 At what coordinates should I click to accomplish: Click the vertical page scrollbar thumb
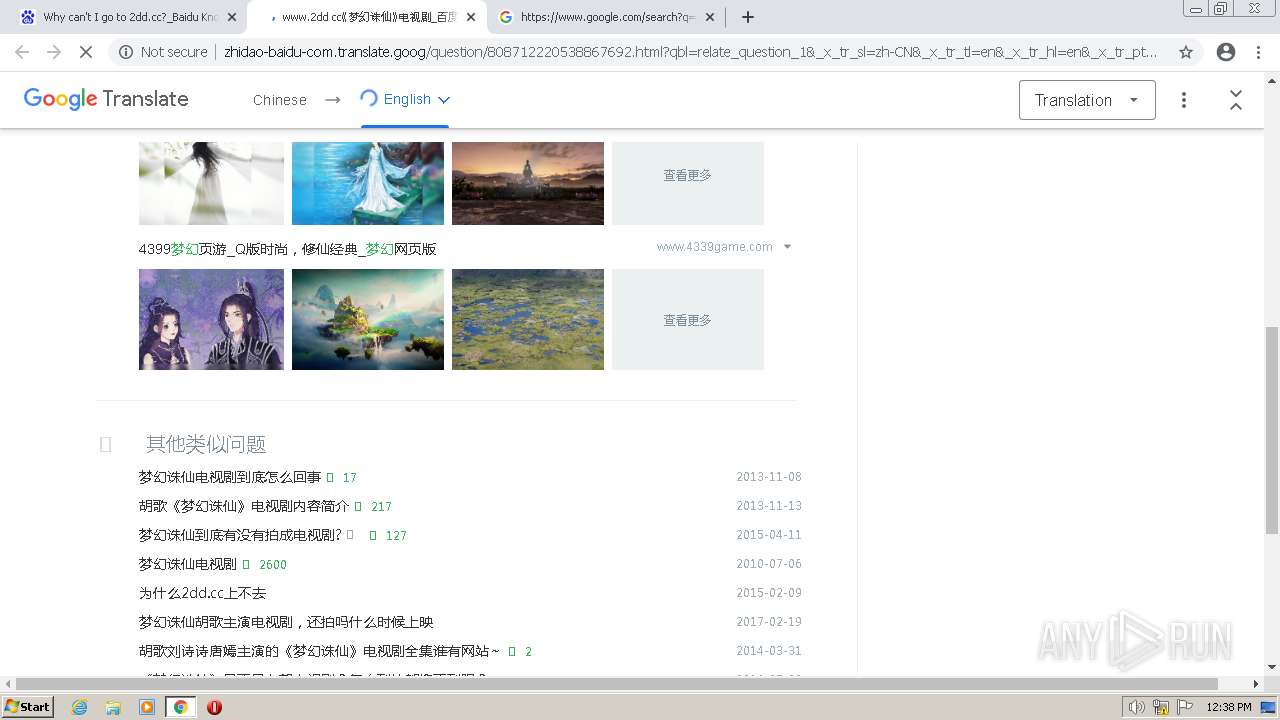point(1272,430)
